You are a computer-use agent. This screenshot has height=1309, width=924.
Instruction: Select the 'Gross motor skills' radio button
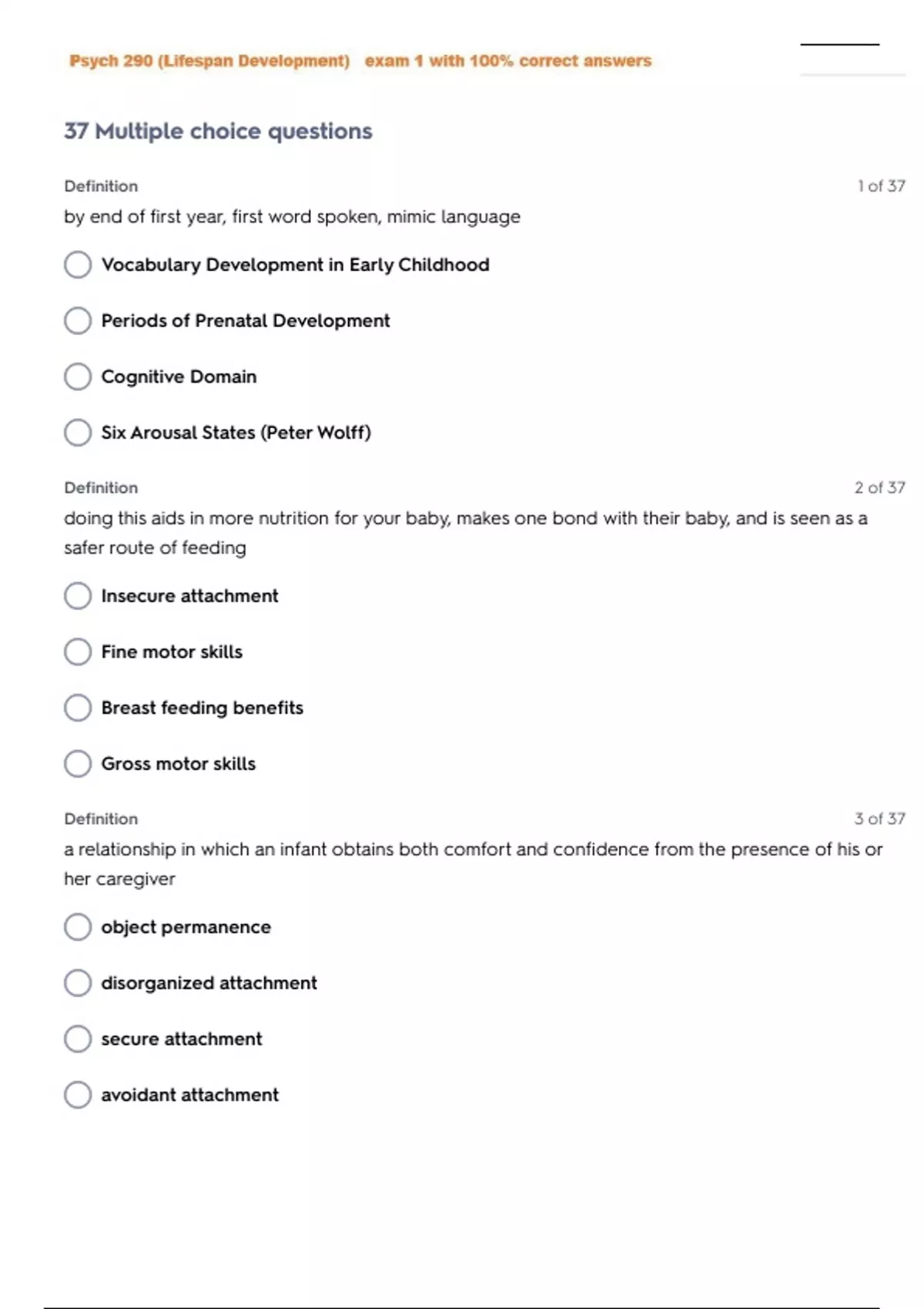tap(78, 764)
